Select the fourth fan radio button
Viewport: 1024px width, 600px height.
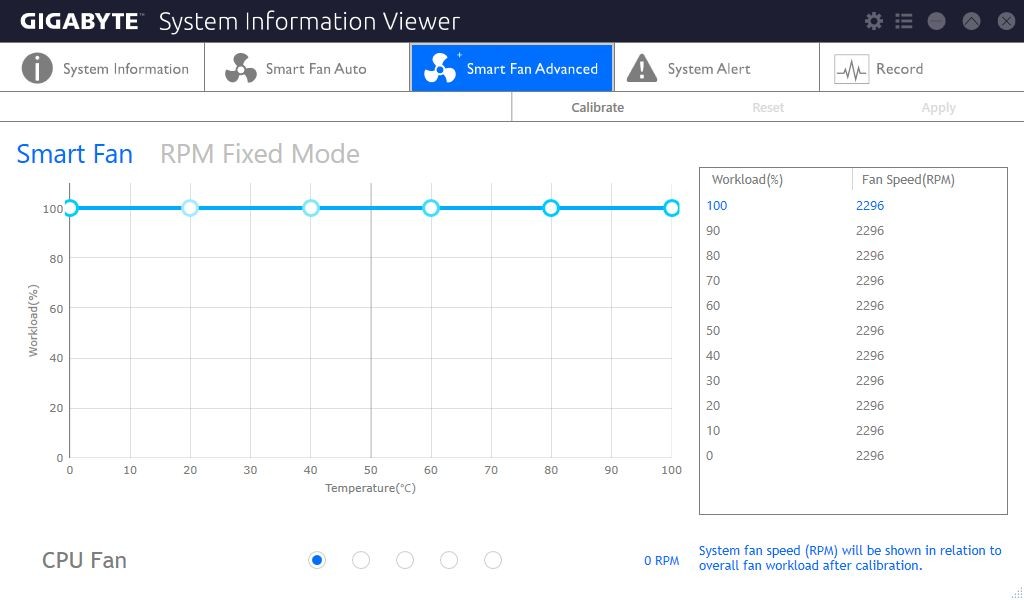click(x=449, y=560)
